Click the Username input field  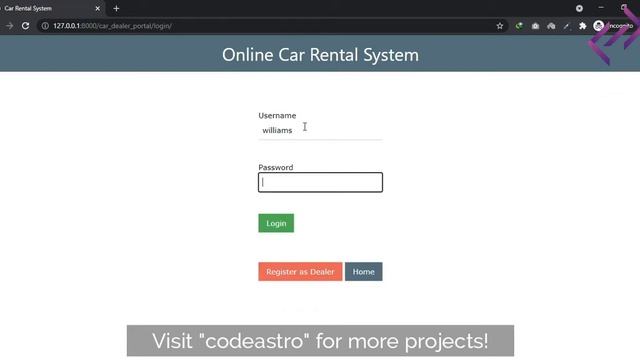pyautogui.click(x=320, y=131)
